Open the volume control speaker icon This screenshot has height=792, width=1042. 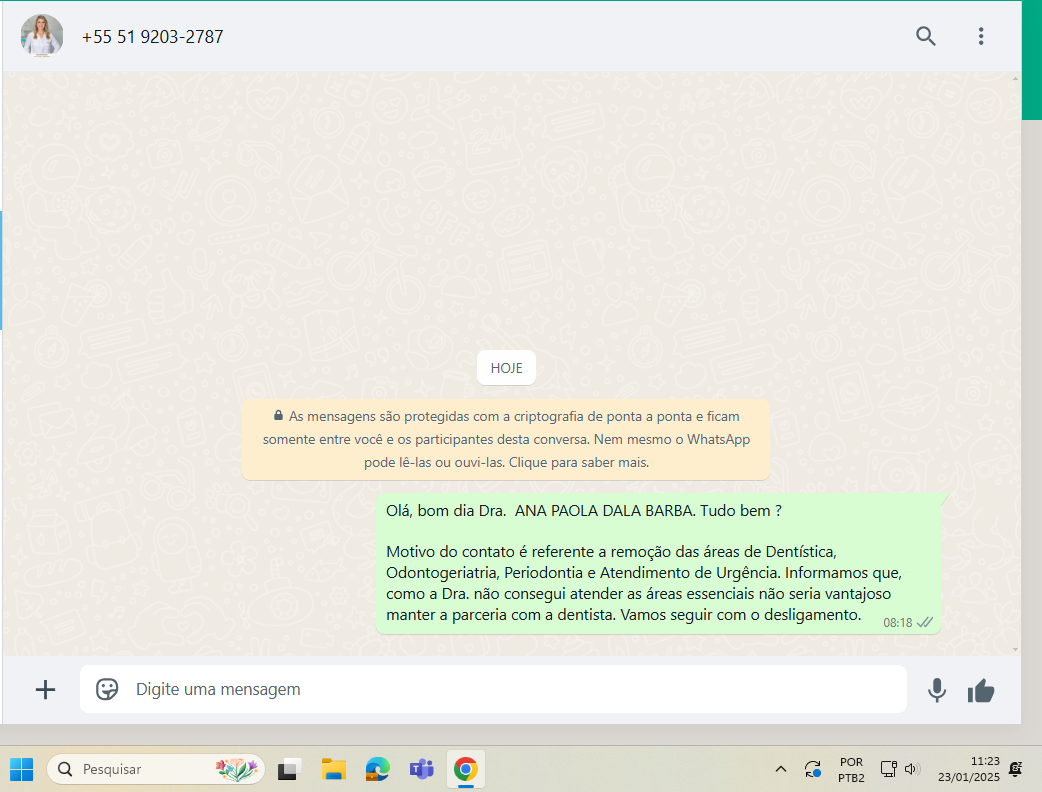(x=911, y=769)
